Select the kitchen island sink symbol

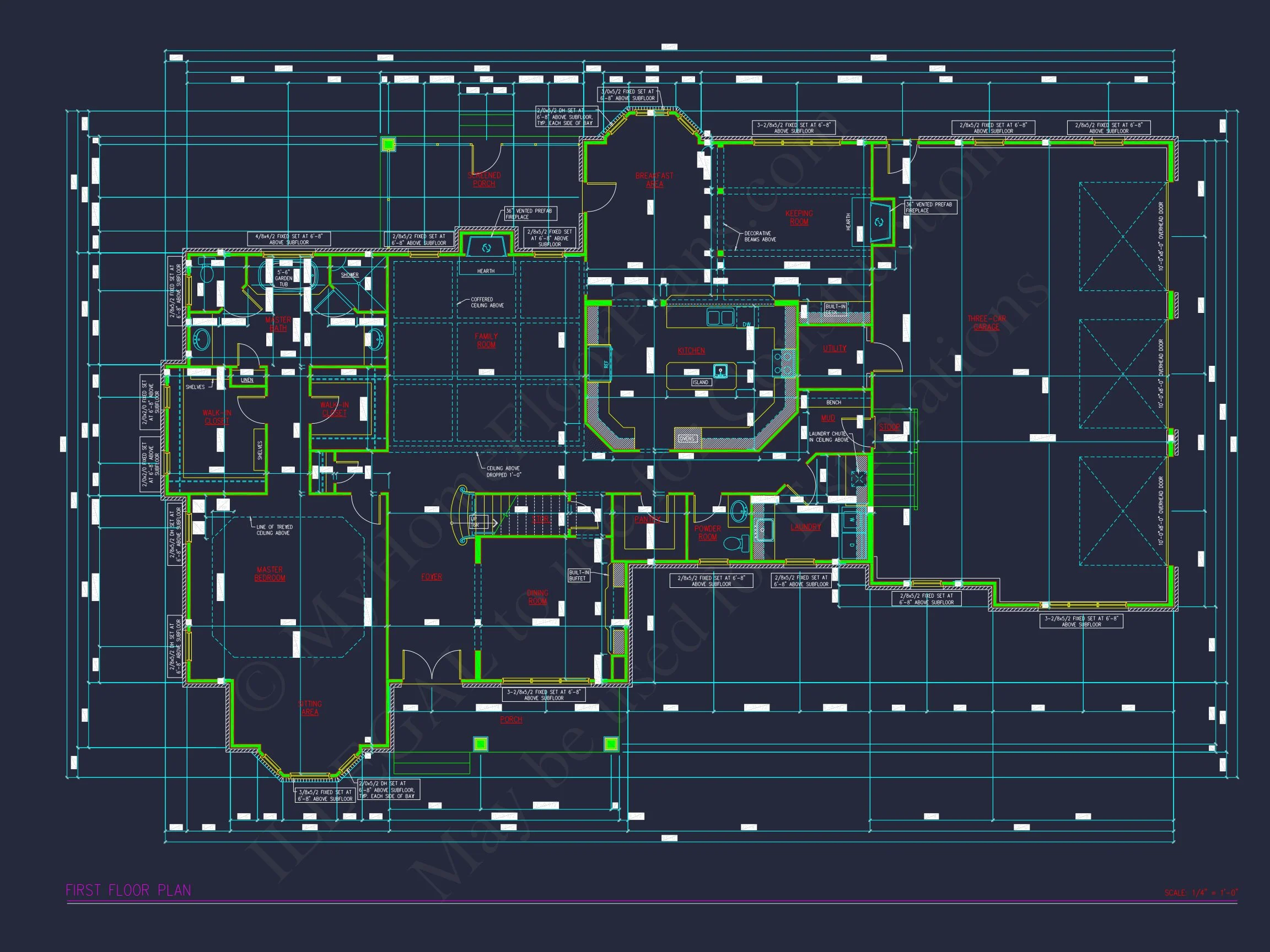pos(720,371)
